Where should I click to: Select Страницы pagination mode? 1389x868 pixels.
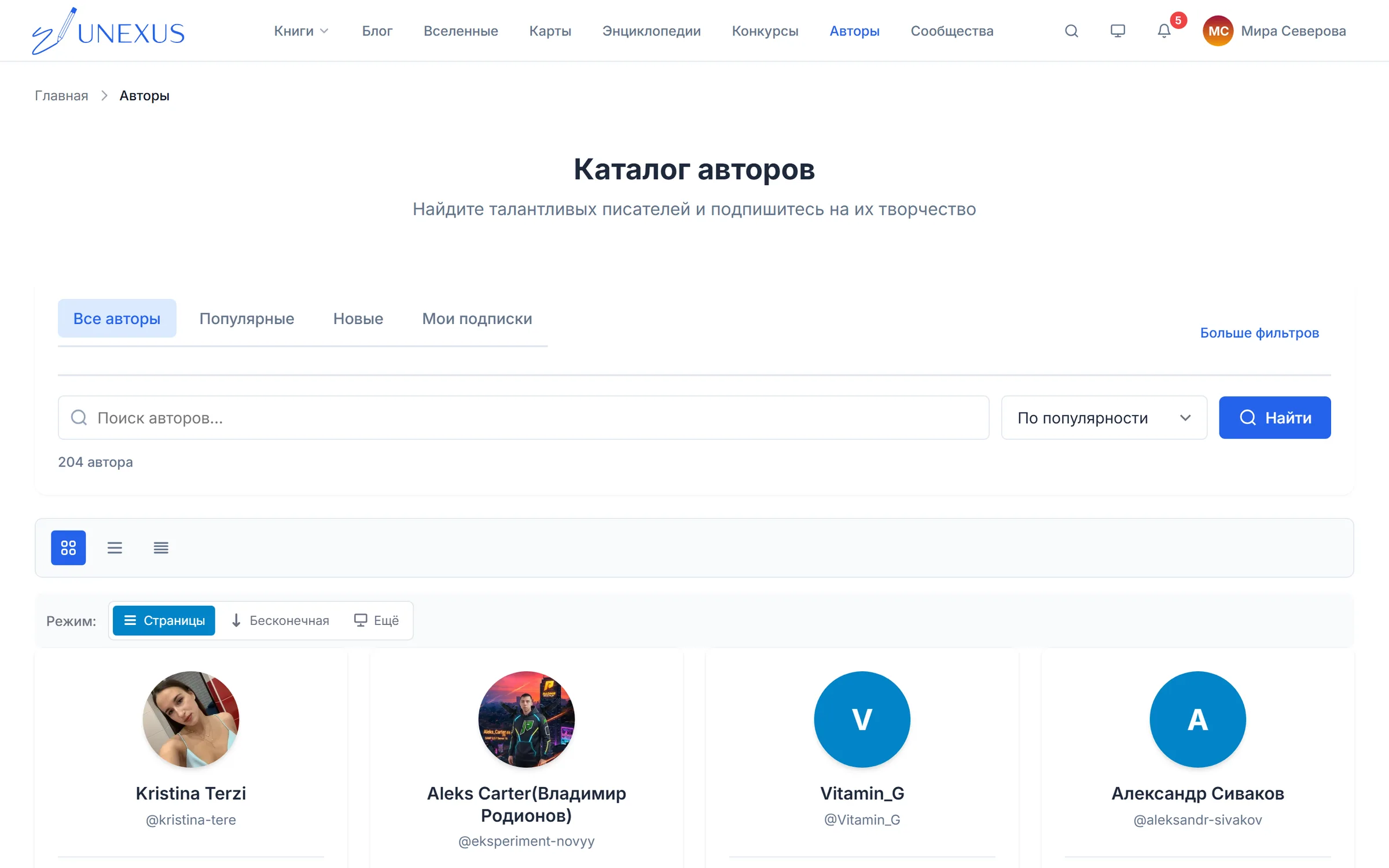click(164, 620)
